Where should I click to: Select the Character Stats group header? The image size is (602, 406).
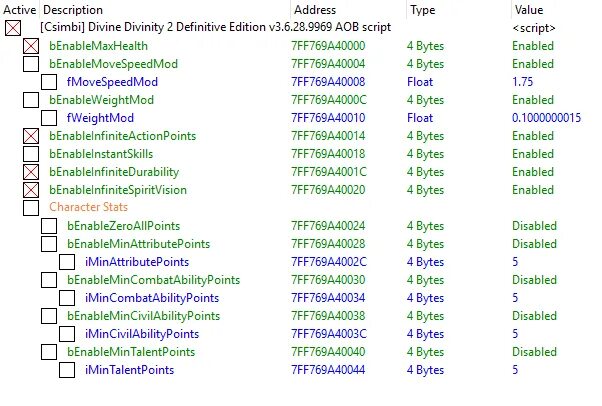coord(88,207)
